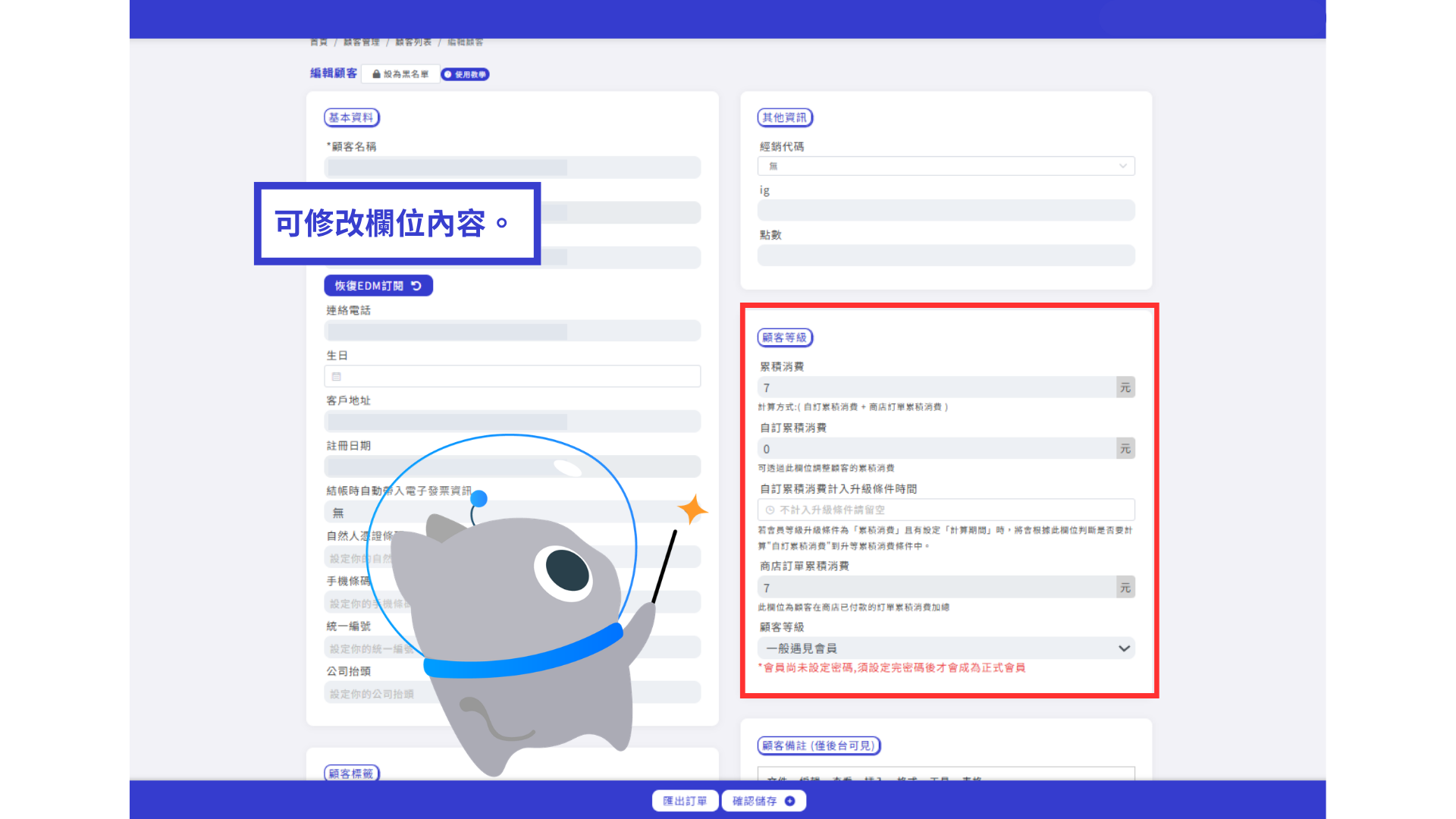Select the 點數 input field
This screenshot has width=1456, height=819.
[x=946, y=255]
